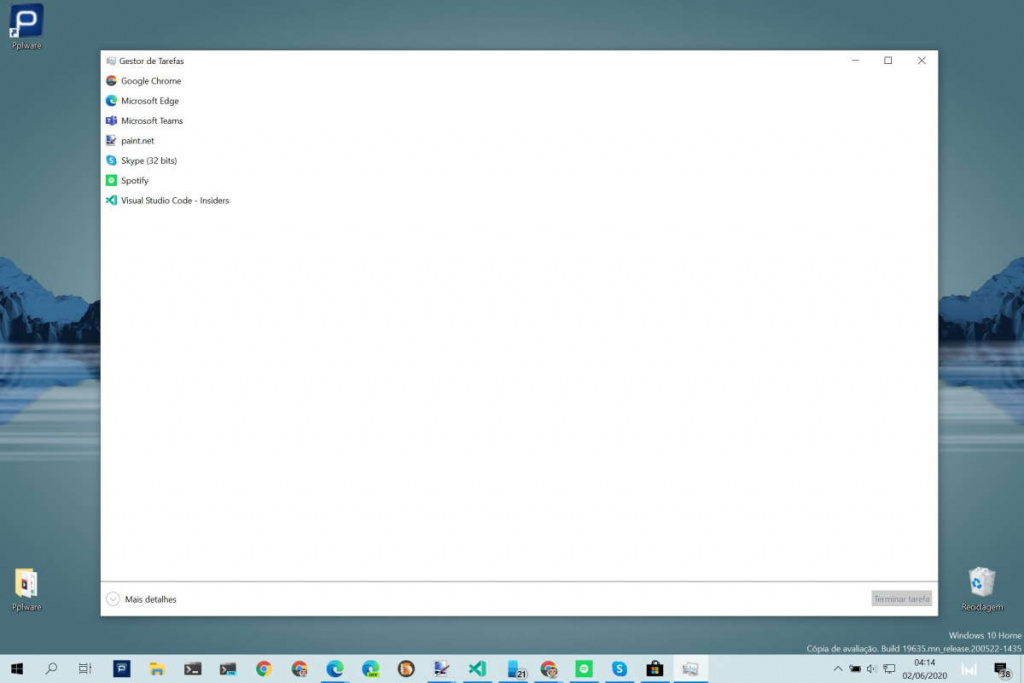Select Microsoft Teams in the task list

coord(152,121)
